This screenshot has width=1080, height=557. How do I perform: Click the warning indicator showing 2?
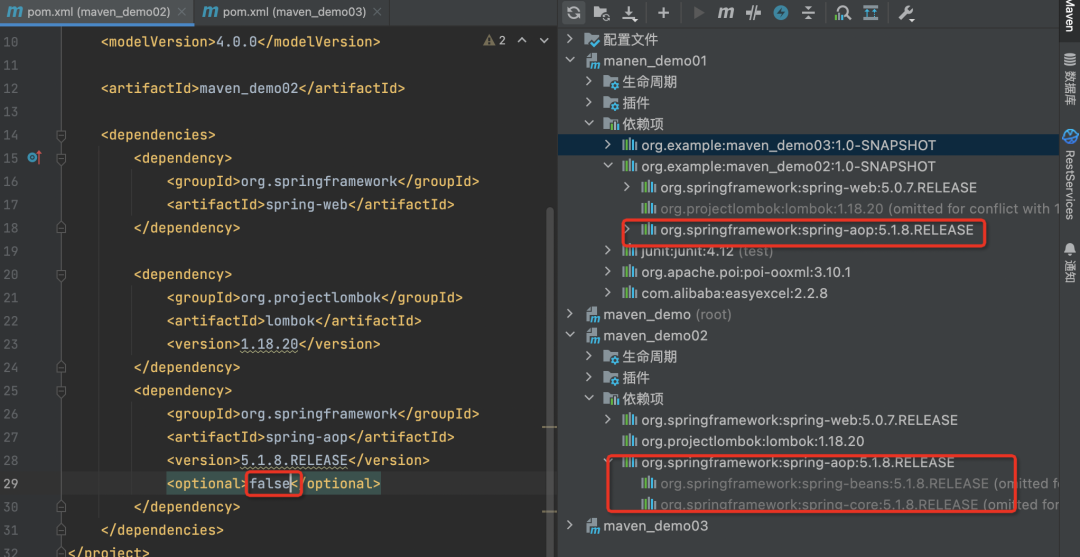pyautogui.click(x=495, y=41)
